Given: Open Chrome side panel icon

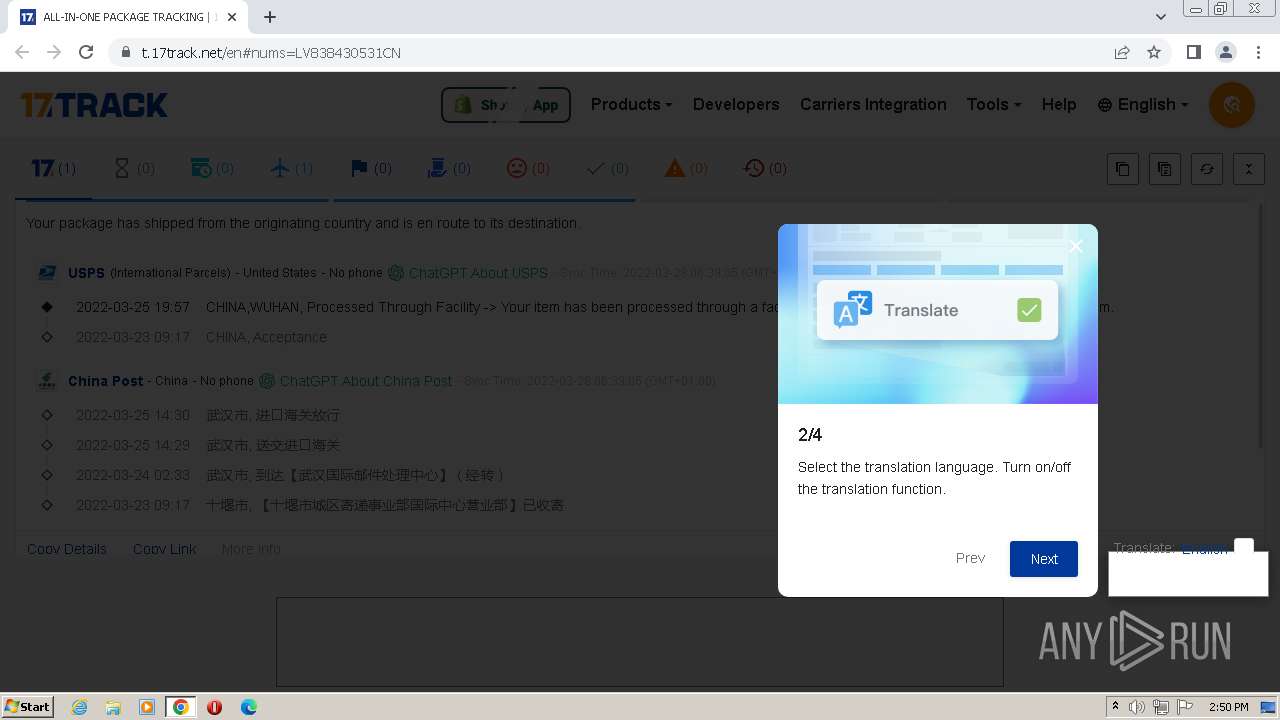Looking at the screenshot, I should (1193, 52).
